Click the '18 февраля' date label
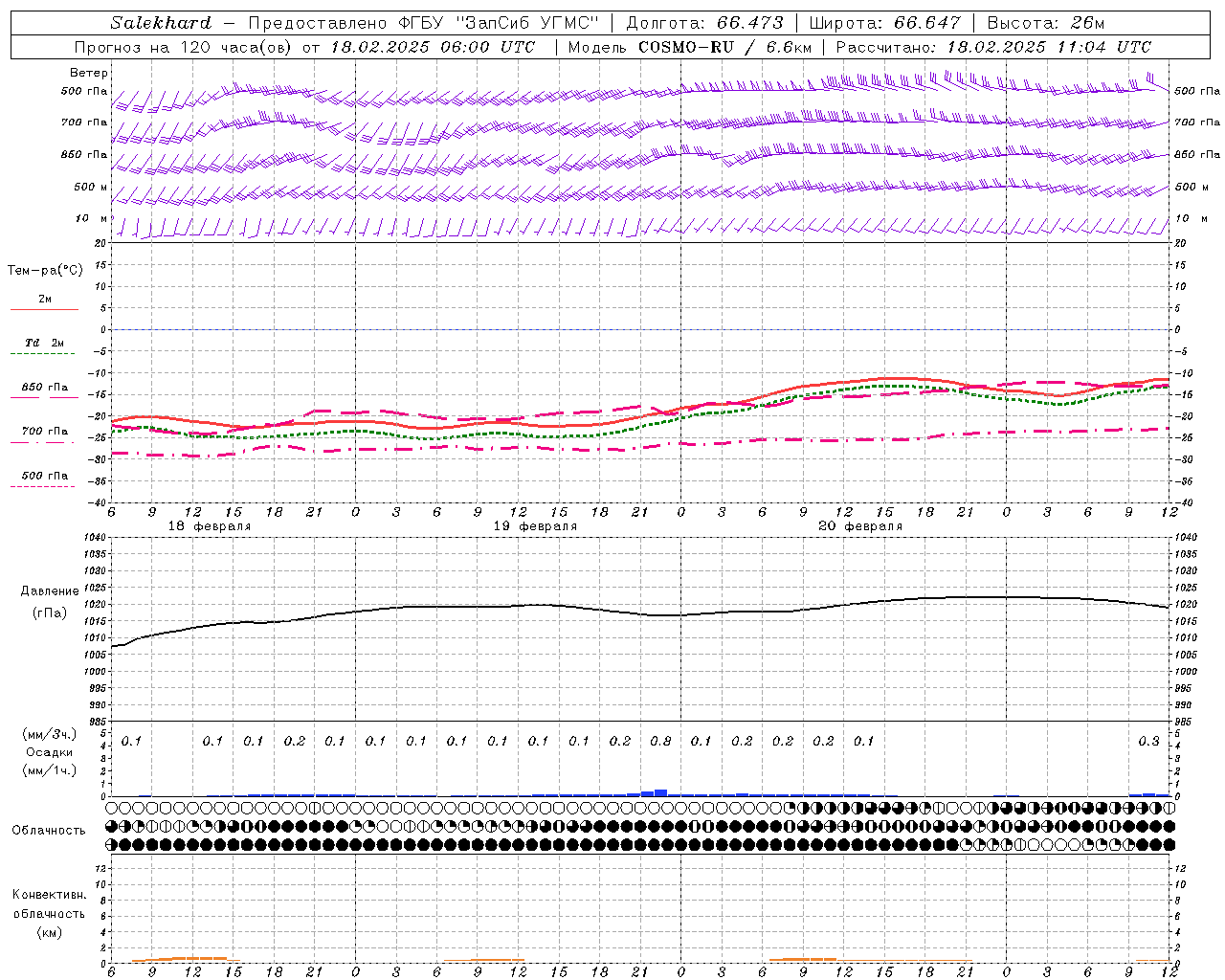The image size is (1225, 980). 209,526
